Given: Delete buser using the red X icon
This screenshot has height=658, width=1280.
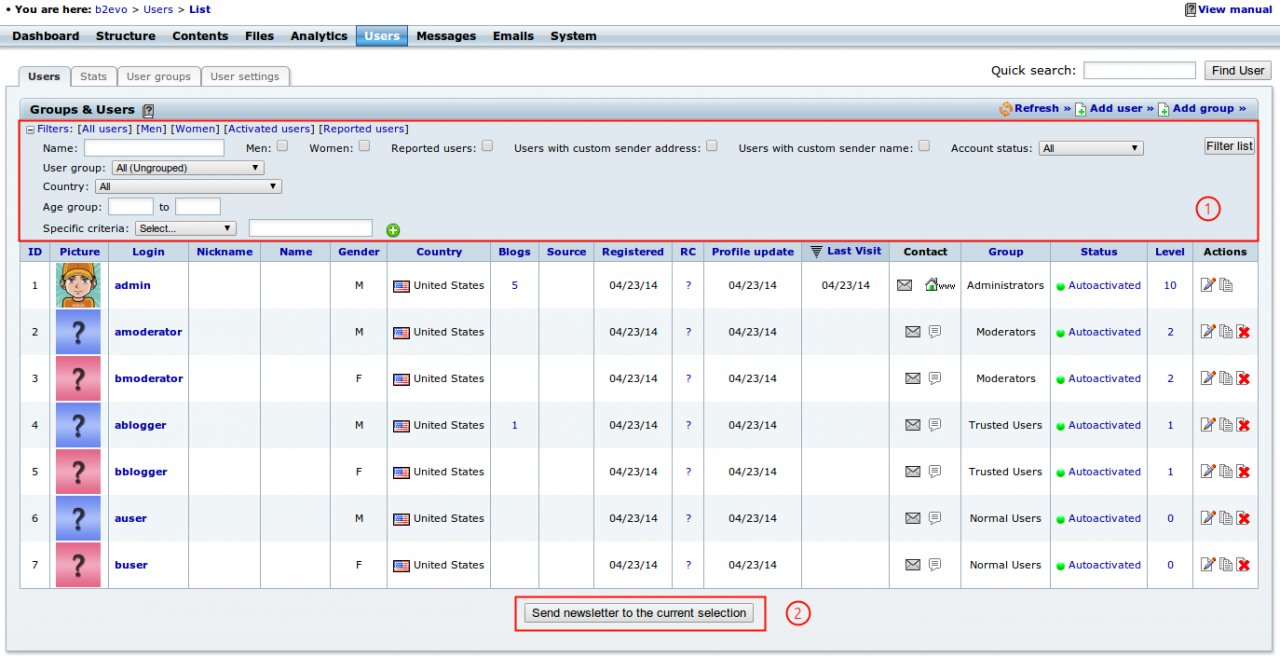Looking at the screenshot, I should click(1244, 565).
